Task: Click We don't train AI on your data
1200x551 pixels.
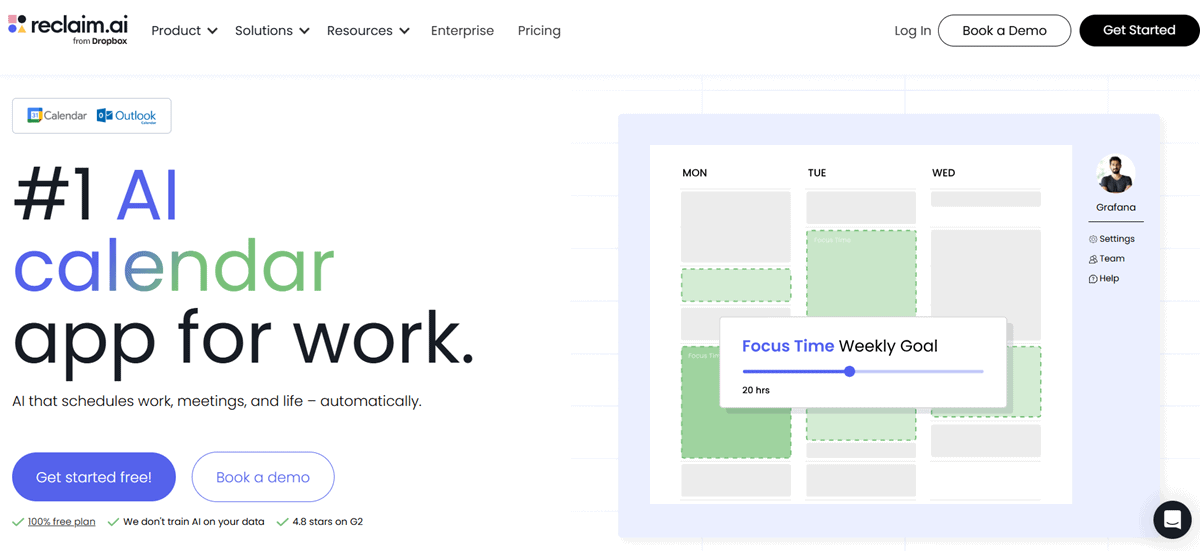Action: 194,522
